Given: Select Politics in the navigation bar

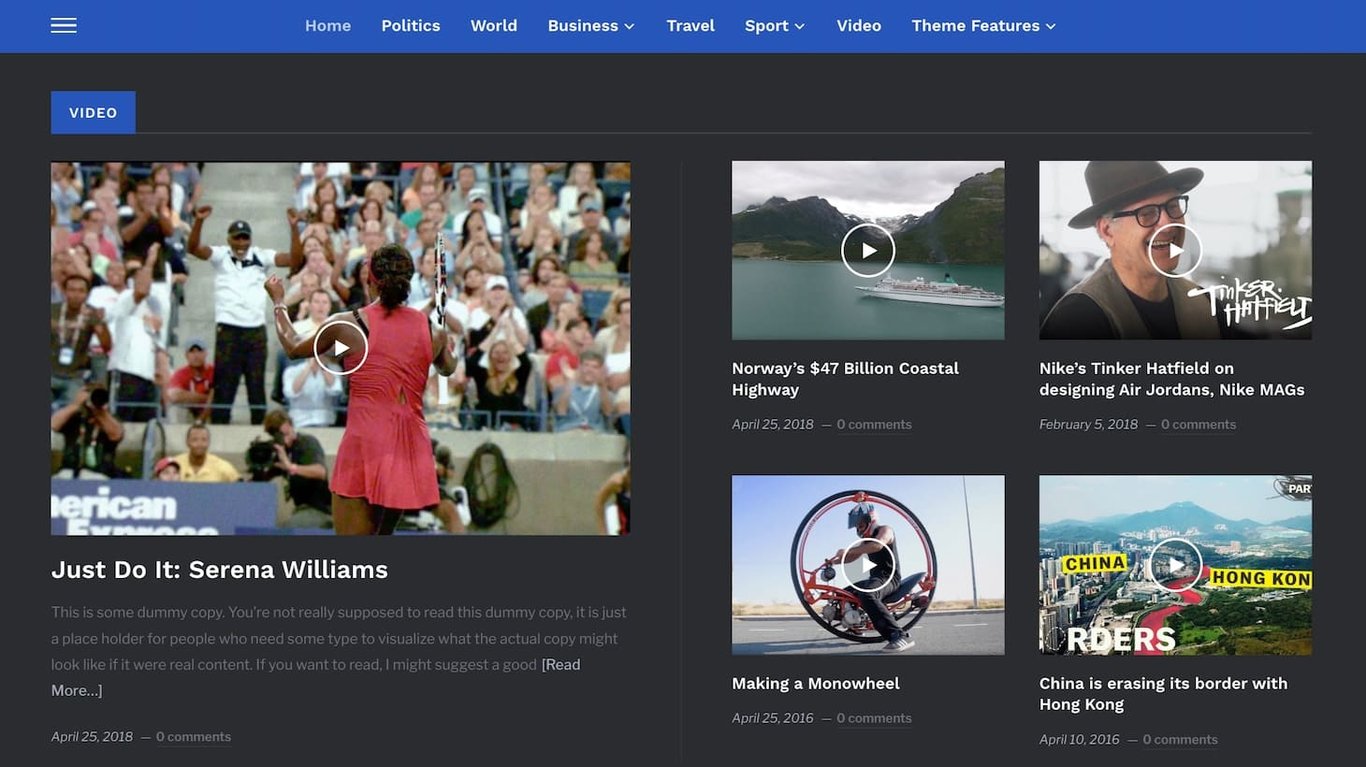Looking at the screenshot, I should tap(410, 25).
